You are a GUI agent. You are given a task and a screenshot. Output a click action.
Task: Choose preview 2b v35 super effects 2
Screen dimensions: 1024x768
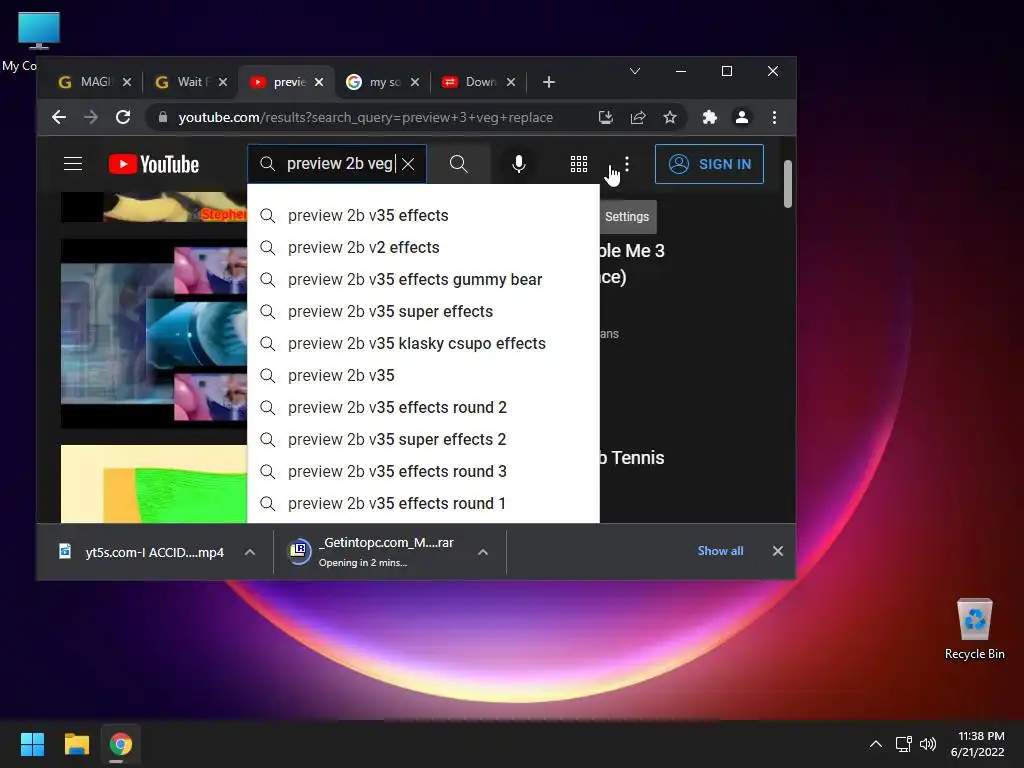[x=423, y=440]
